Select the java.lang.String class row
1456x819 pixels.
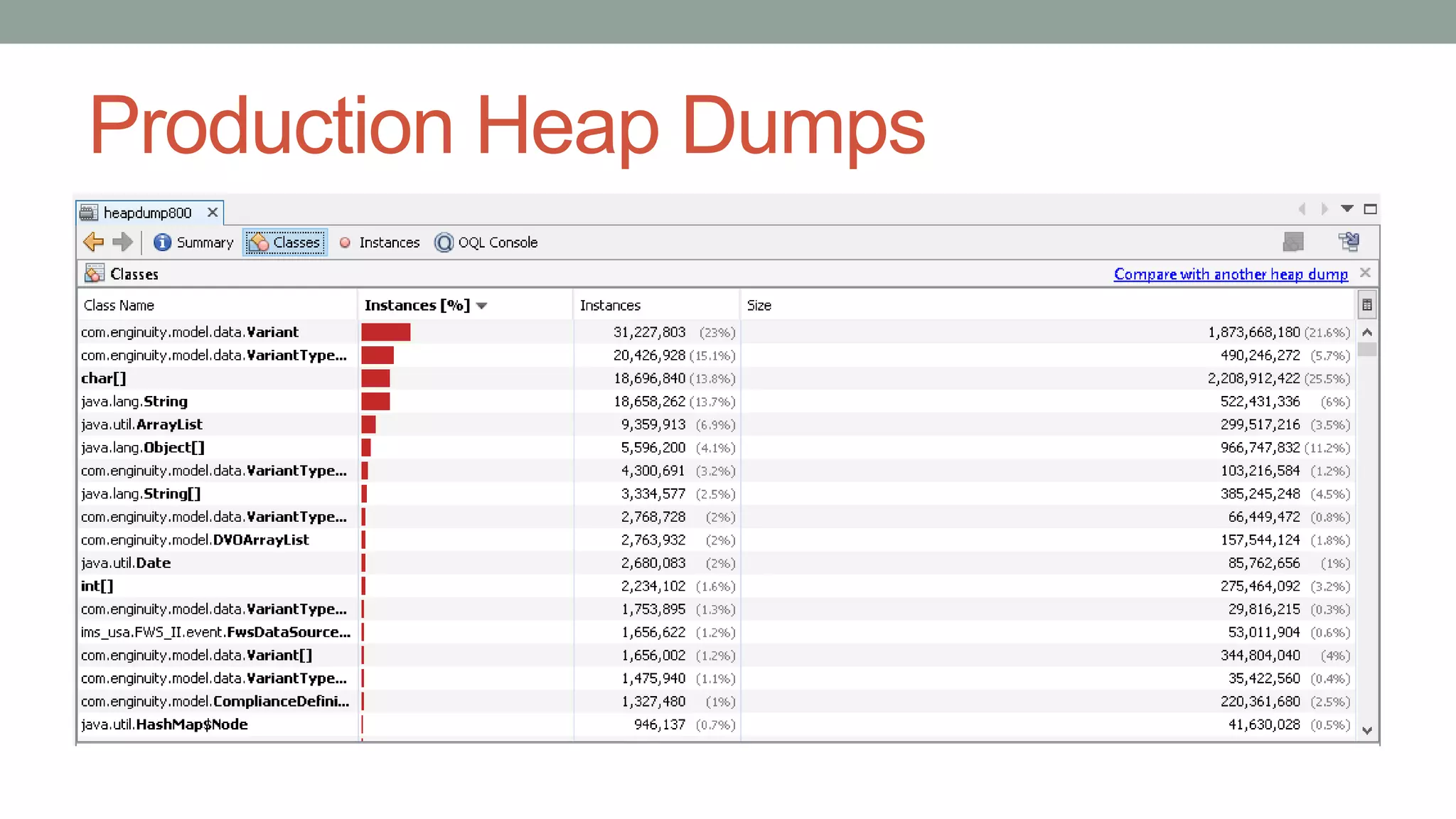(134, 402)
